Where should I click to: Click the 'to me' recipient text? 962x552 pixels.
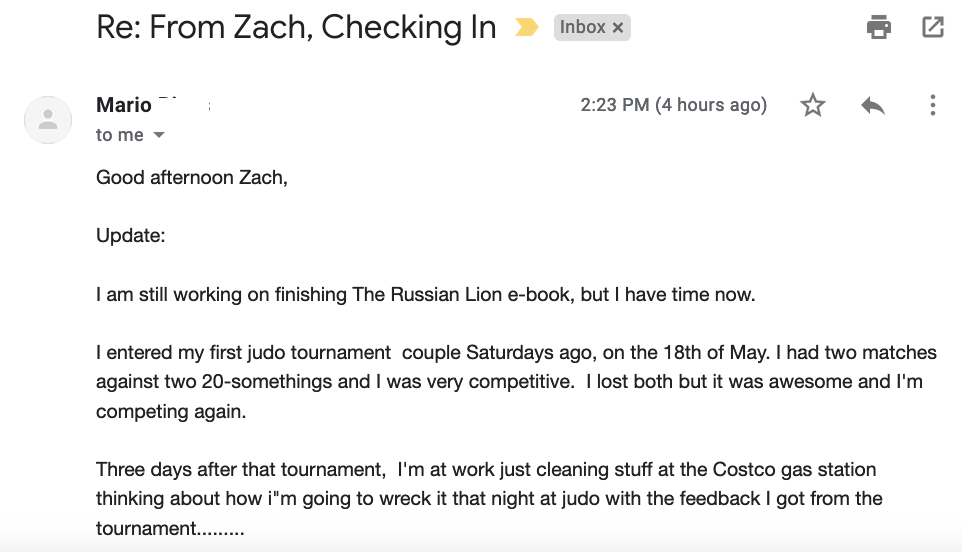pyautogui.click(x=120, y=135)
